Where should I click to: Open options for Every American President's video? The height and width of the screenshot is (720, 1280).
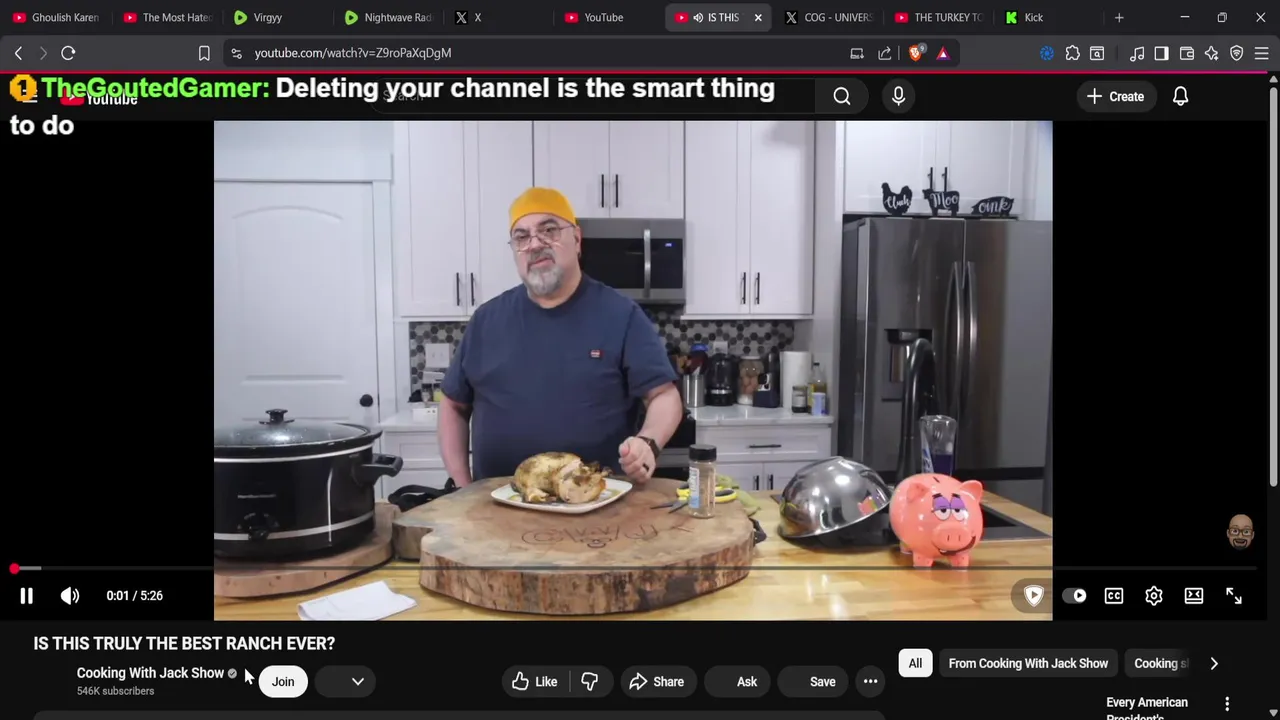pos(1227,704)
